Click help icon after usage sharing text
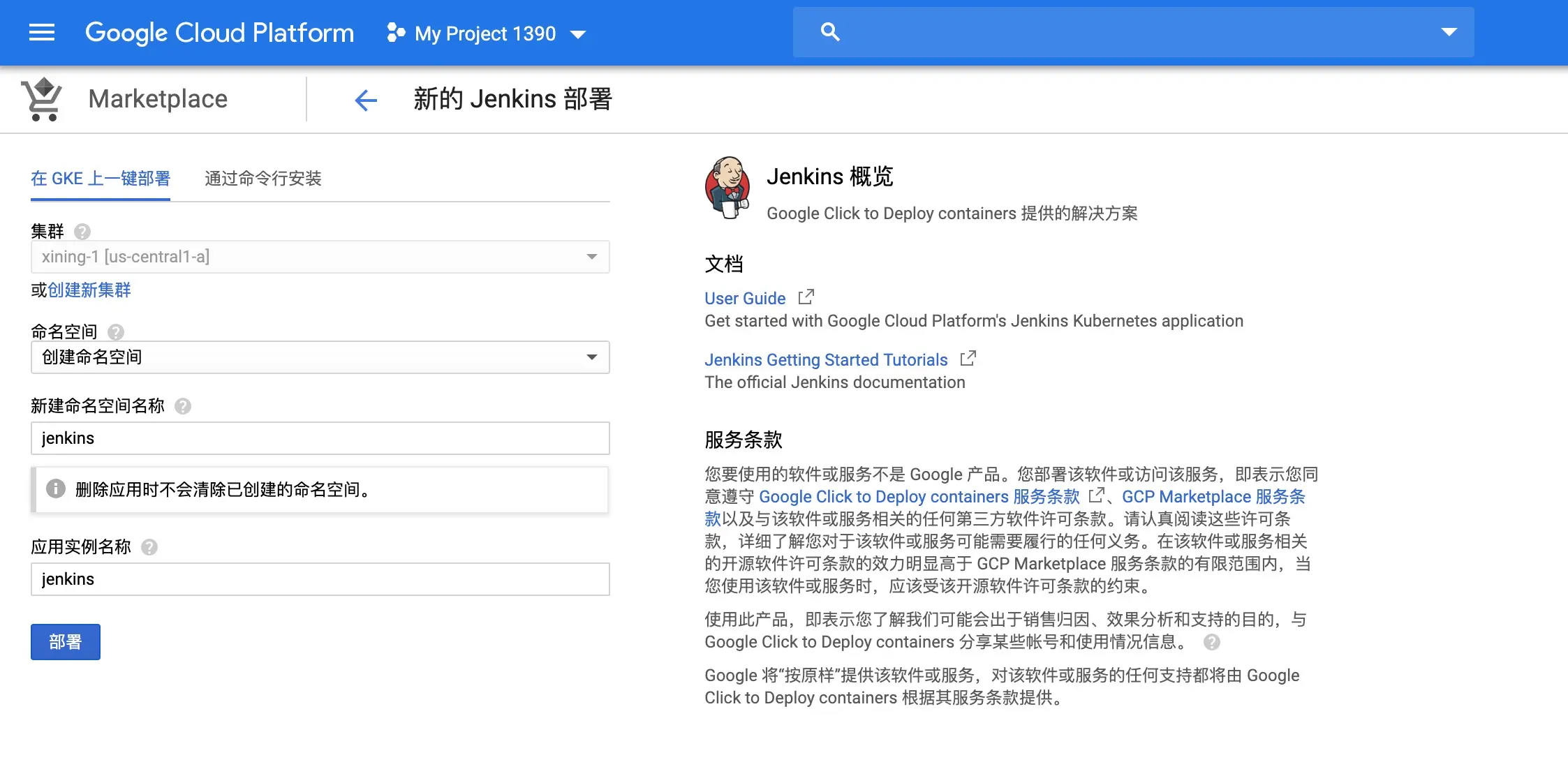The image size is (1568, 776). click(x=1212, y=642)
